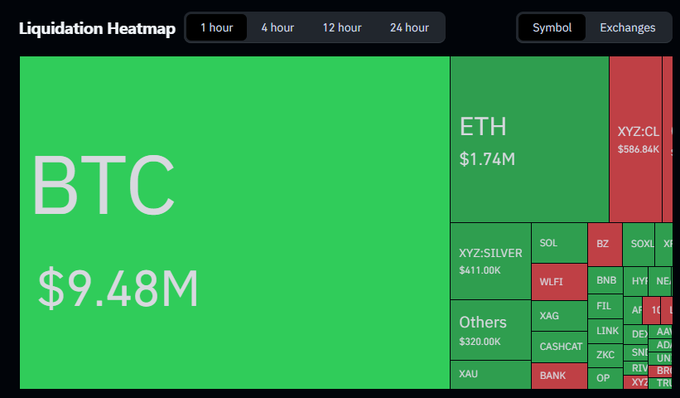The height and width of the screenshot is (398, 680).
Task: Select the XYZ:SILVER tile
Action: coord(491,261)
